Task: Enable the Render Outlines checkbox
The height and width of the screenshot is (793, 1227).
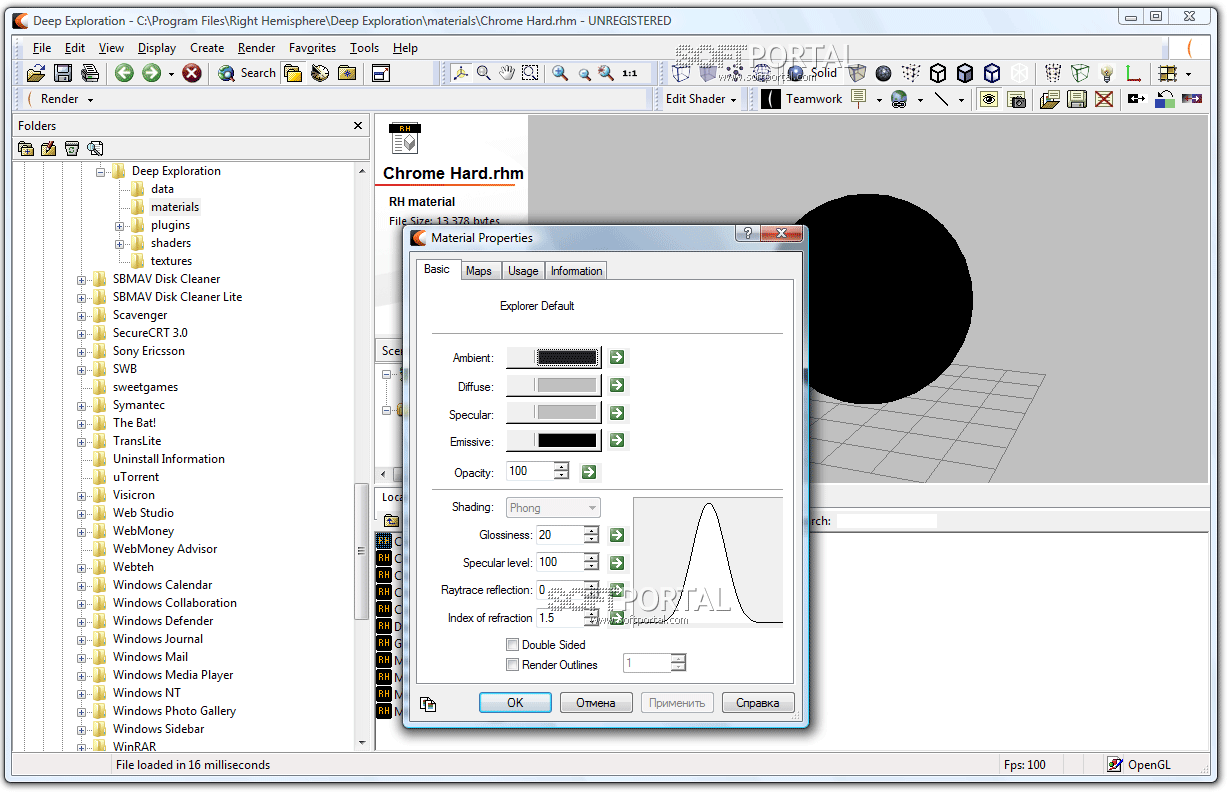Action: [x=513, y=665]
